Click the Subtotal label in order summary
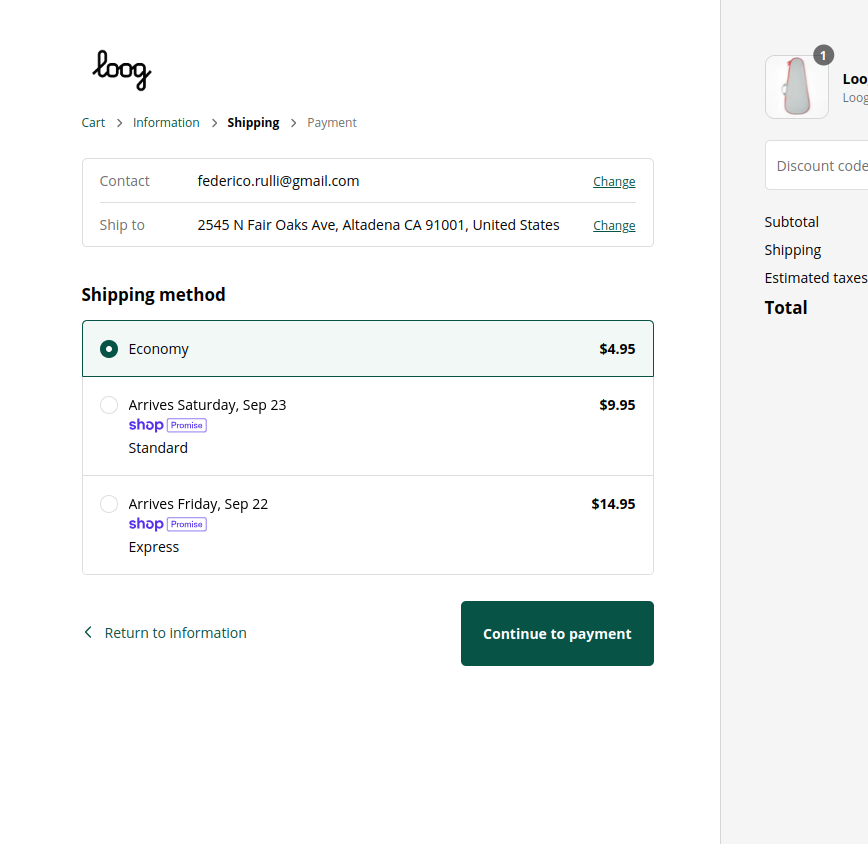This screenshot has height=844, width=868. 792,222
